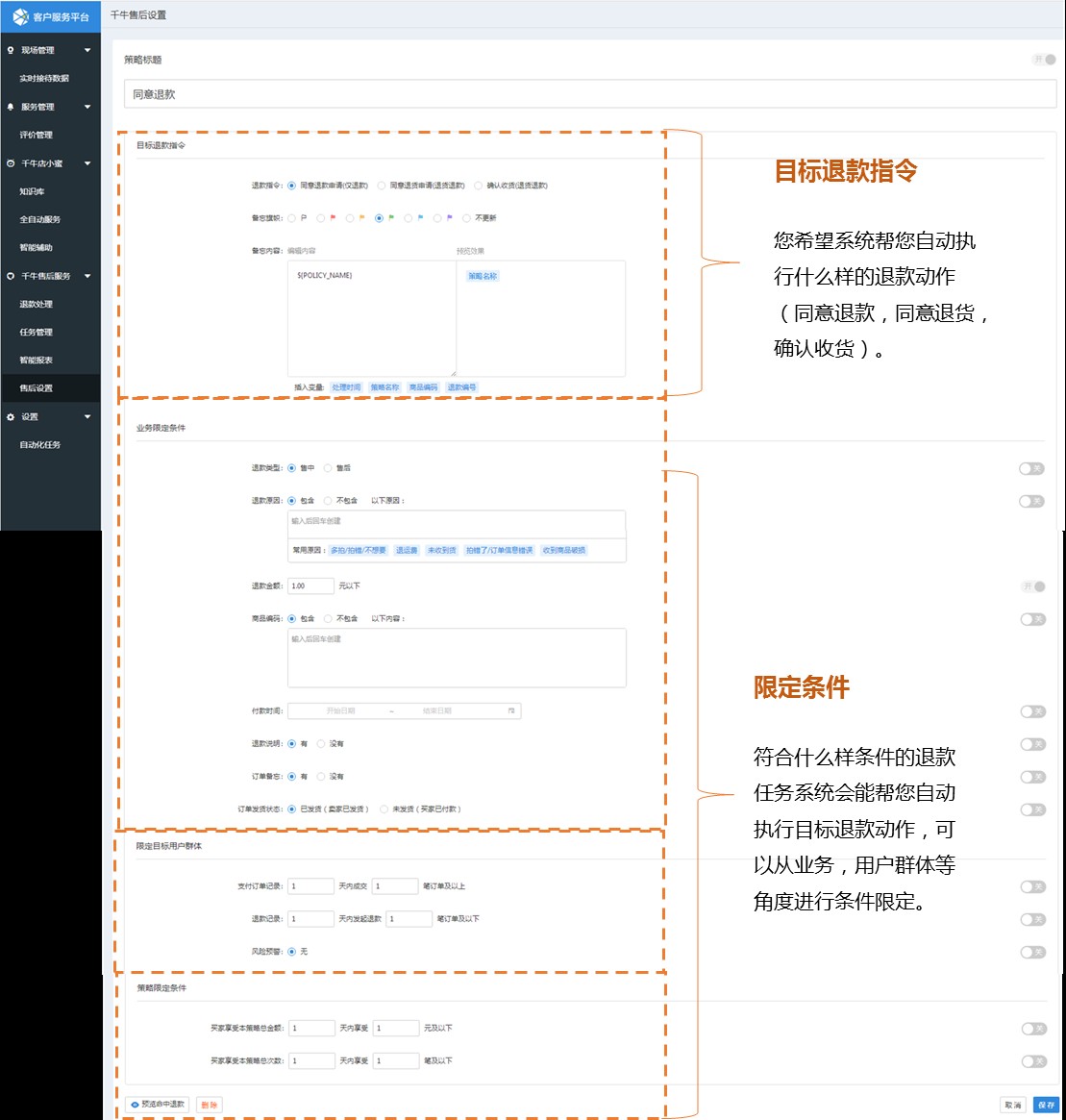Add common reason 收到商品破损
1066x1120 pixels.
pos(564,550)
